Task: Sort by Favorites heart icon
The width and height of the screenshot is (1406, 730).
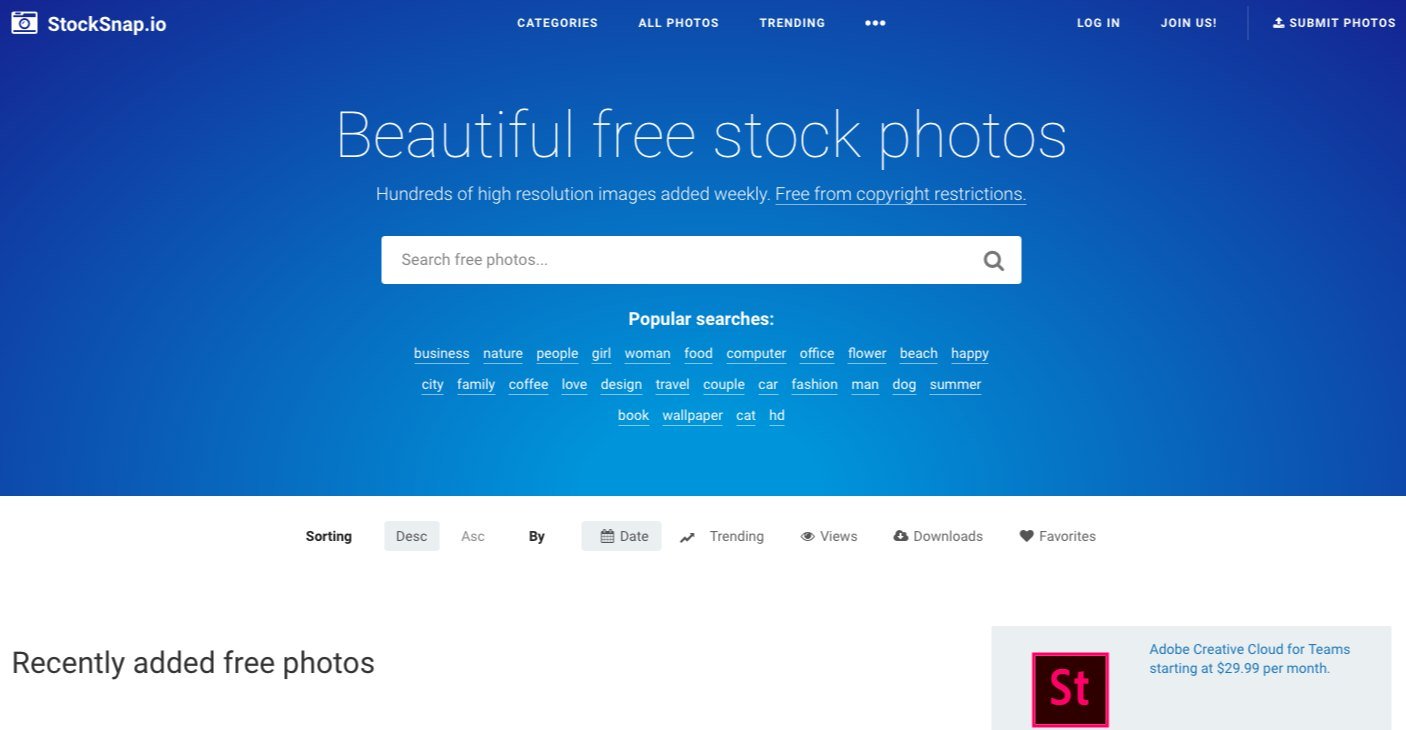Action: point(1026,536)
